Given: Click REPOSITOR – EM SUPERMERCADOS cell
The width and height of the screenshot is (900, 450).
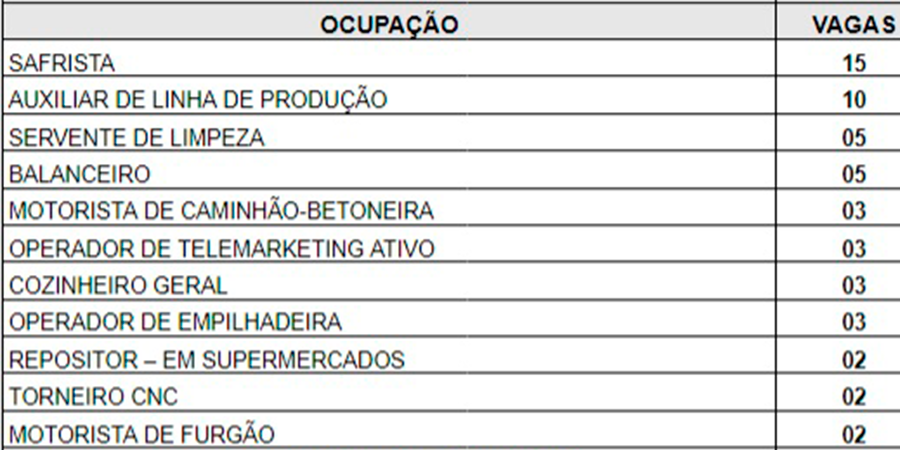Looking at the screenshot, I should pyautogui.click(x=389, y=359).
